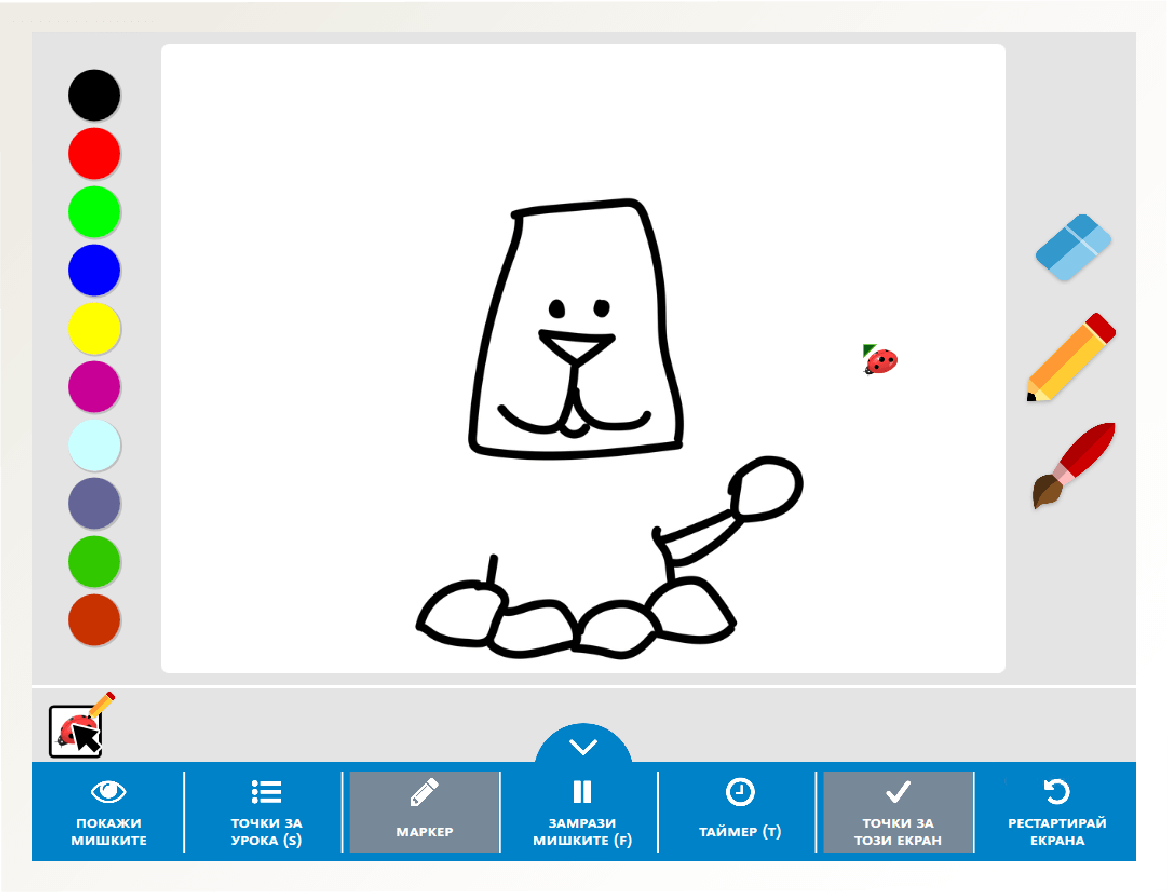This screenshot has width=1168, height=892.
Task: Toggle mouse visibility with the Покажи мишките eye
Action: [x=107, y=792]
